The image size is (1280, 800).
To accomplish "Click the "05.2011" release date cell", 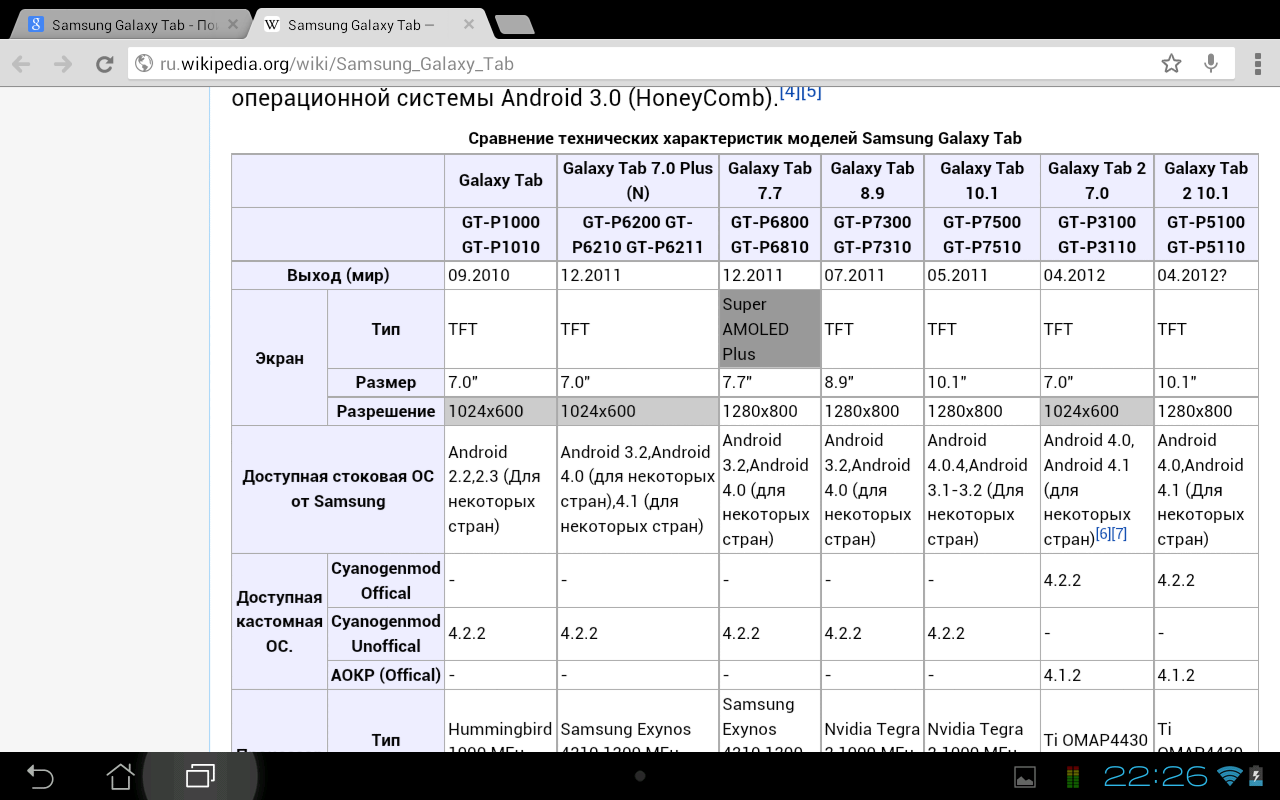I will click(982, 275).
